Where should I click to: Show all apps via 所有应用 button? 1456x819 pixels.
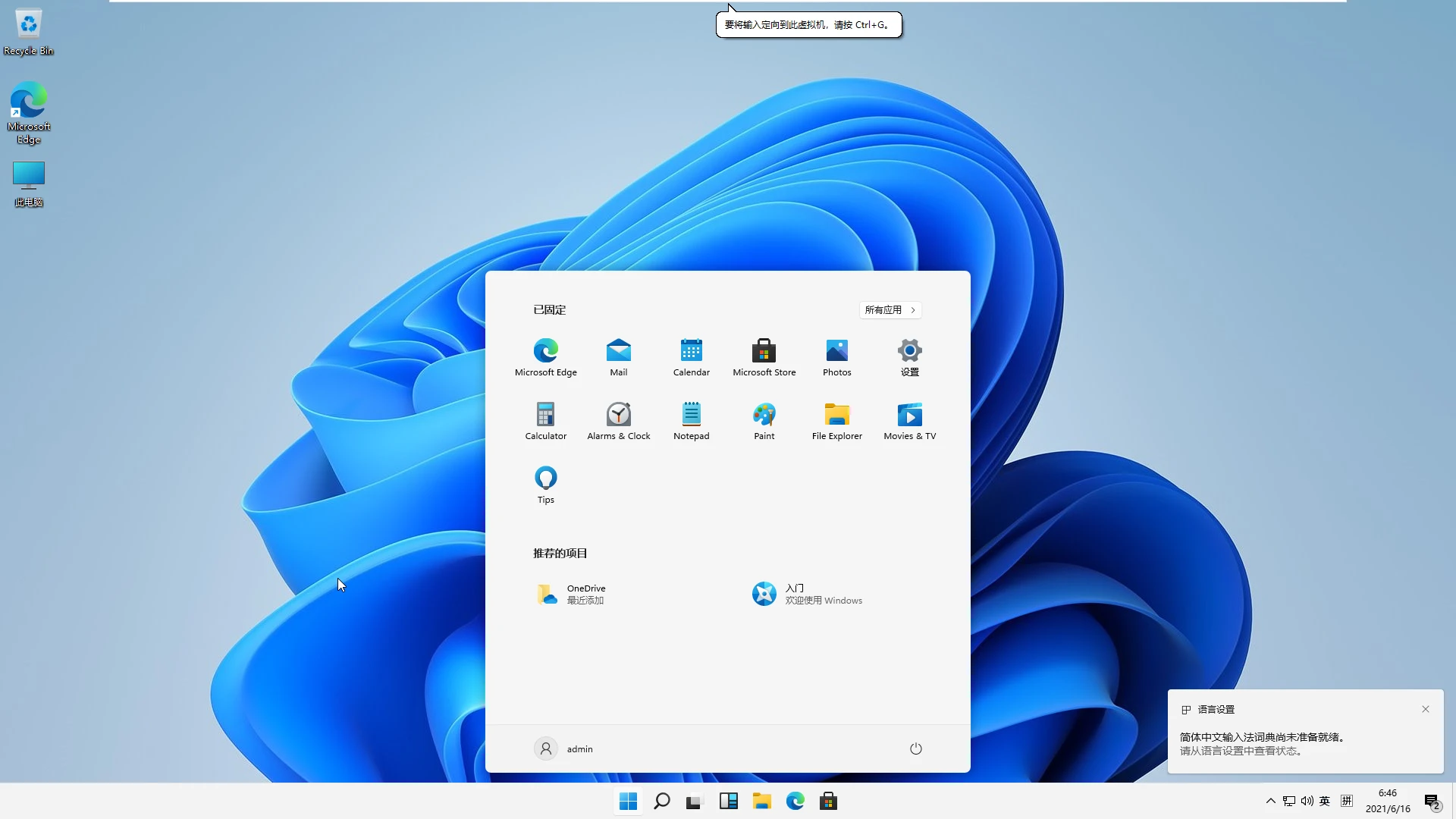click(890, 309)
